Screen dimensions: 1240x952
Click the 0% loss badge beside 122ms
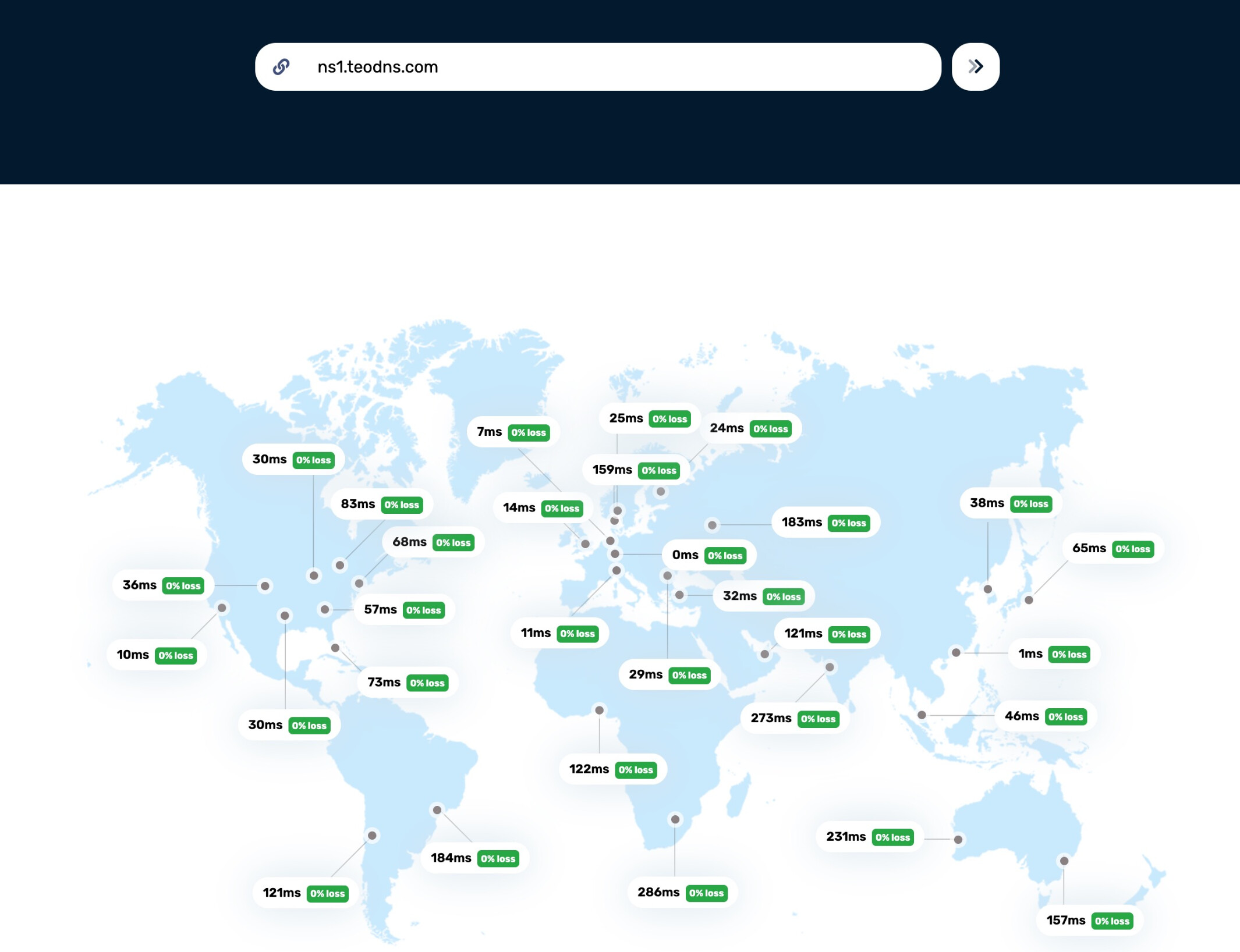636,770
